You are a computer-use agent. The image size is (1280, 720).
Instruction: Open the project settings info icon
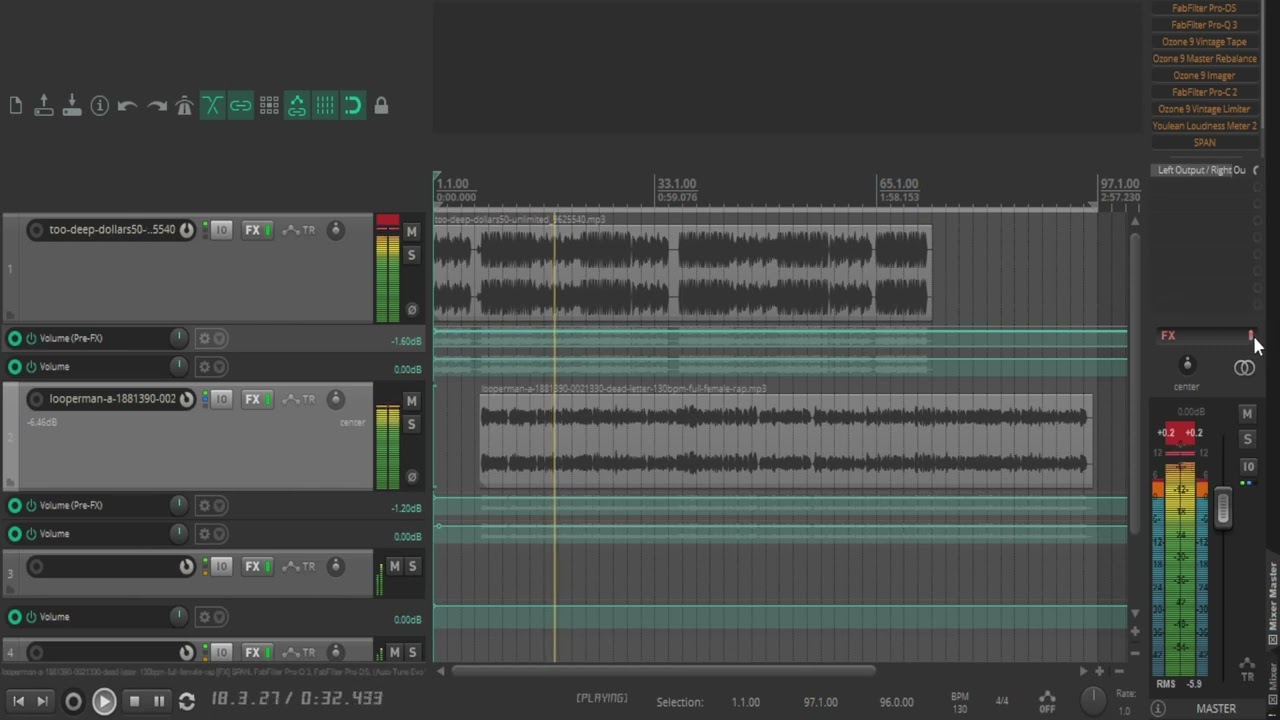(100, 105)
